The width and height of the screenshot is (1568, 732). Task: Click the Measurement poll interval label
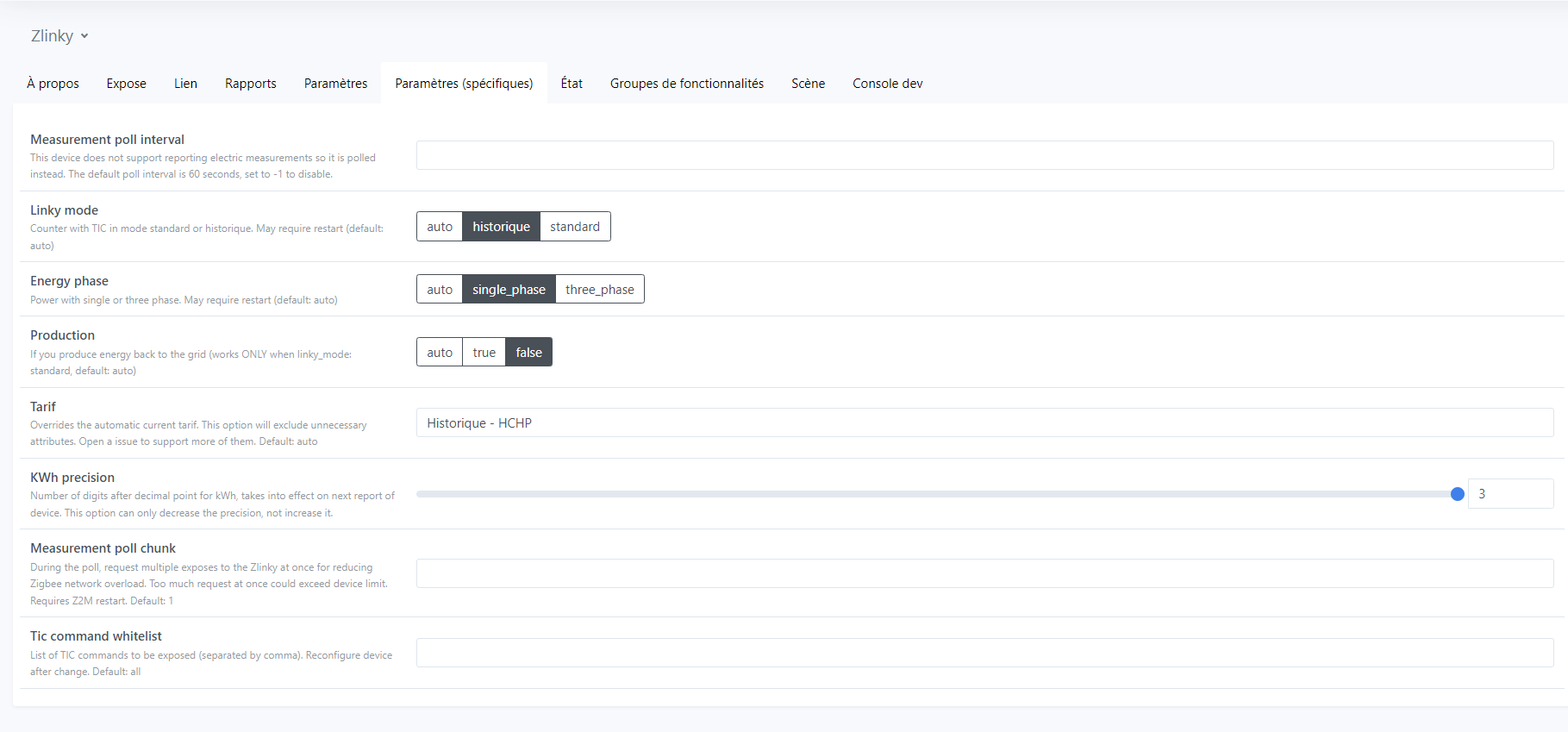tap(108, 140)
